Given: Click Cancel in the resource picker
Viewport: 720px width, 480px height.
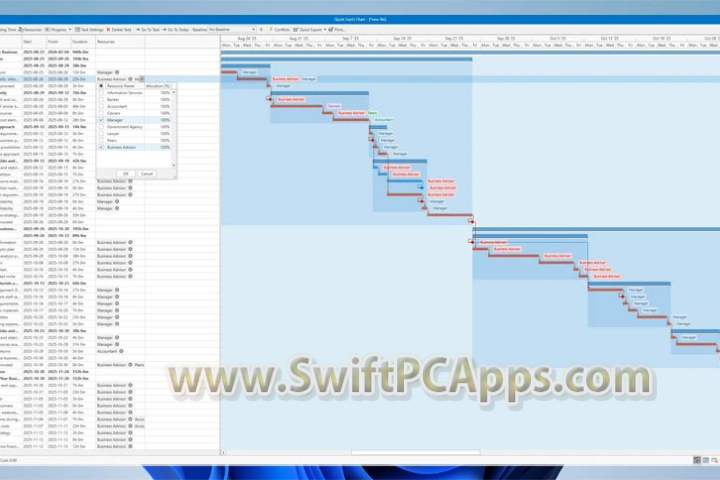Looking at the screenshot, I should tap(146, 174).
